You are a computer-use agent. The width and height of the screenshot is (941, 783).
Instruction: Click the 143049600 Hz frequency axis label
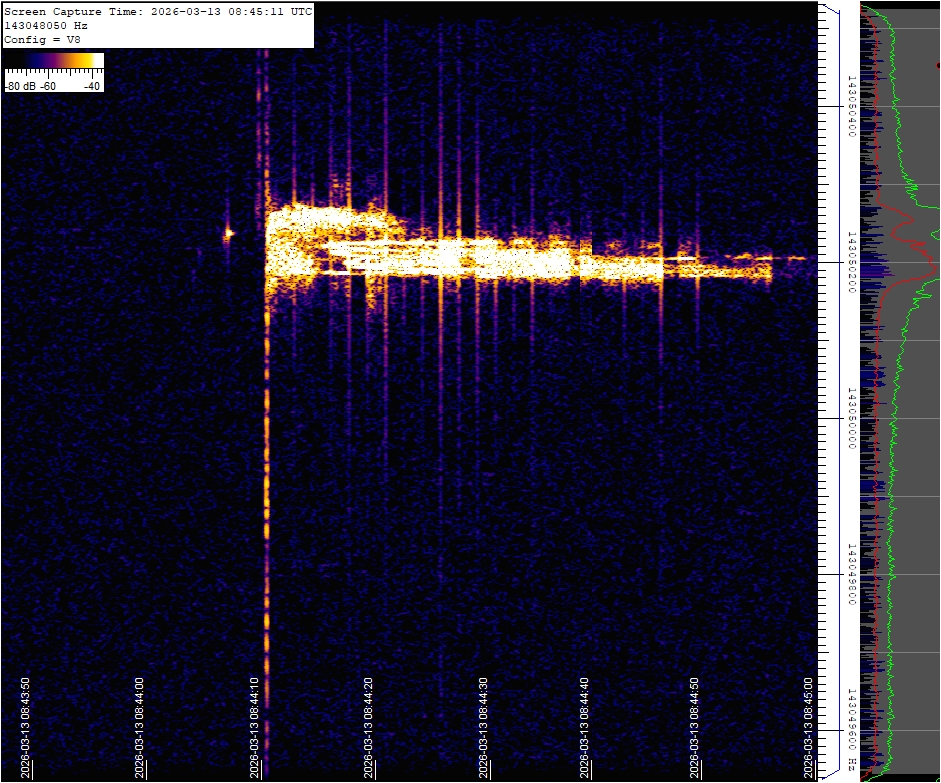point(851,728)
